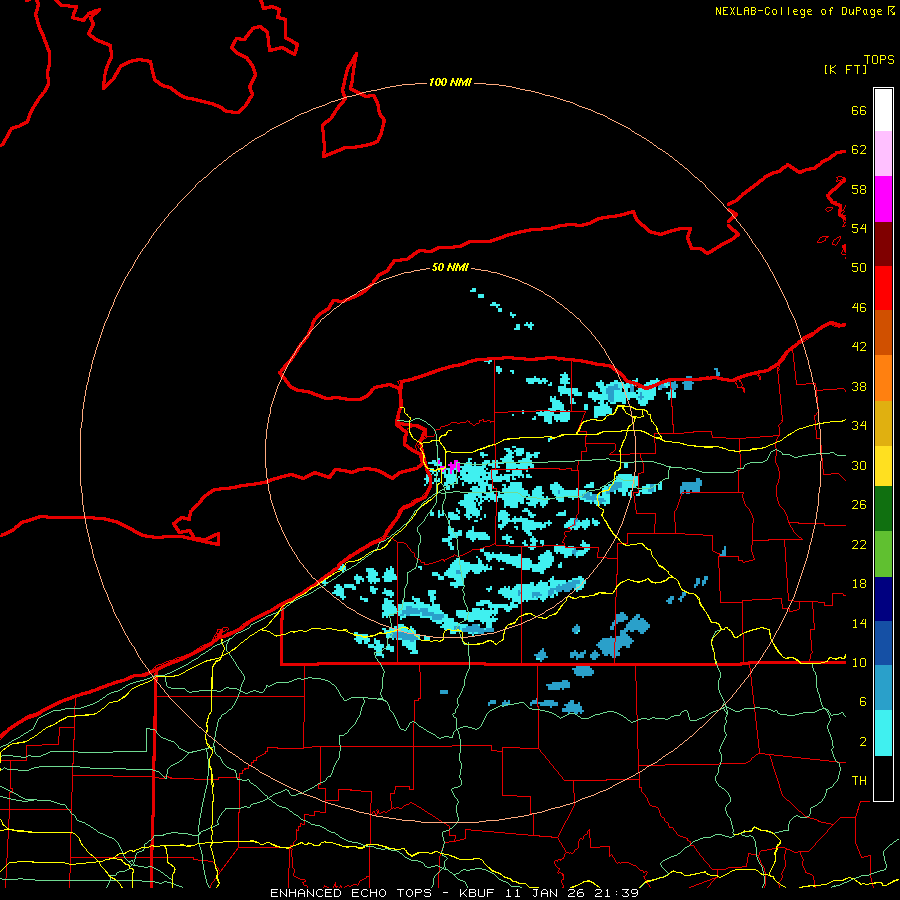Screen dimensions: 900x900
Task: Click the 14 legend value
Action: (x=859, y=623)
